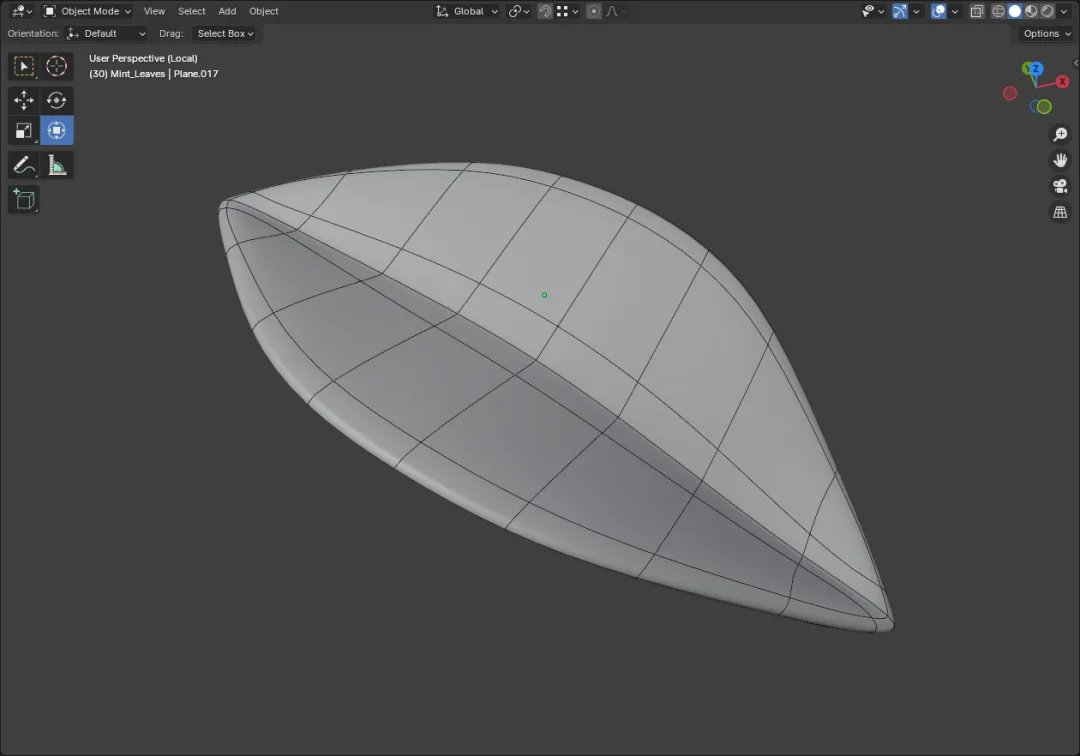1080x756 pixels.
Task: Open the View menu
Action: tap(154, 11)
